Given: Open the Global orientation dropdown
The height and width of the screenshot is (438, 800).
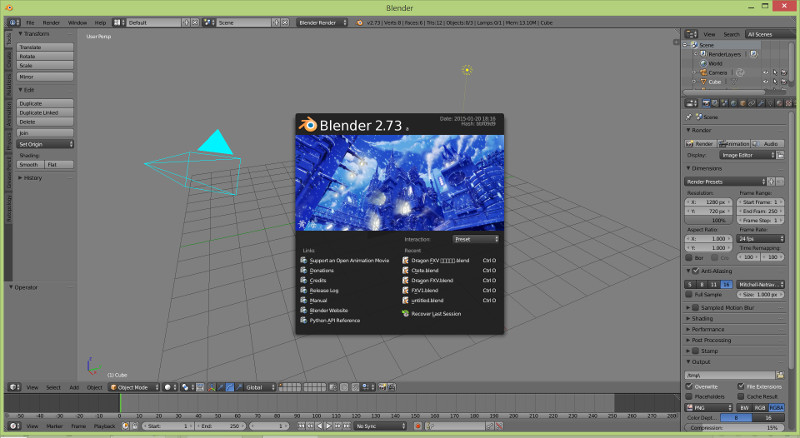Looking at the screenshot, I should tap(260, 387).
